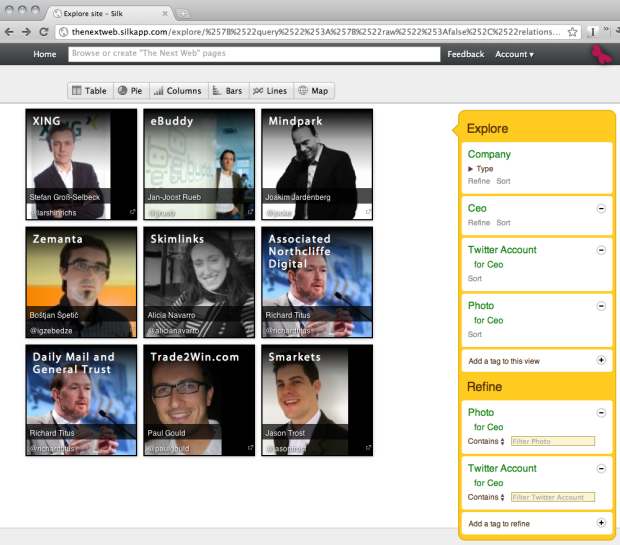Click Sort under Ceo

[503, 223]
